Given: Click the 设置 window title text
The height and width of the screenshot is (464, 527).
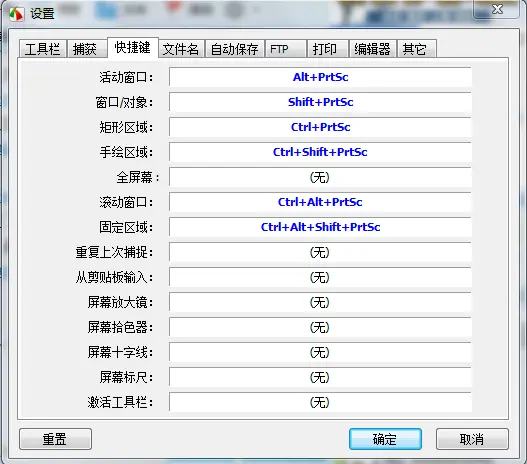Looking at the screenshot, I should pos(42,14).
